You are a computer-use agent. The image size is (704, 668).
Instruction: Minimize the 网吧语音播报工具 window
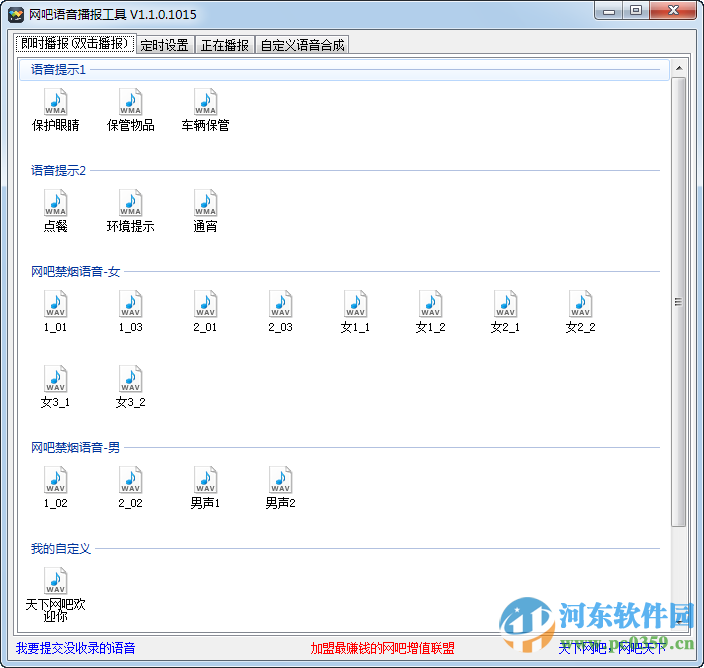tap(609, 11)
